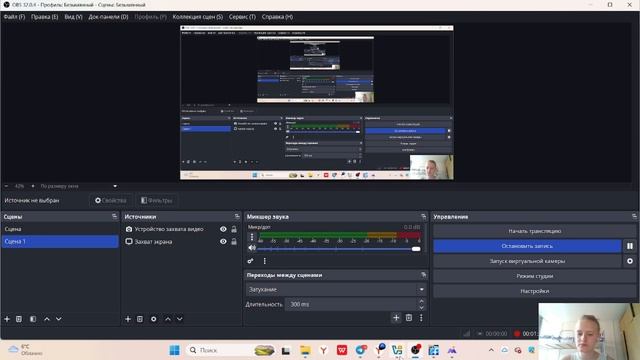Open scene filters icon in Сцены panel
This screenshot has height=360, width=640.
[33, 319]
